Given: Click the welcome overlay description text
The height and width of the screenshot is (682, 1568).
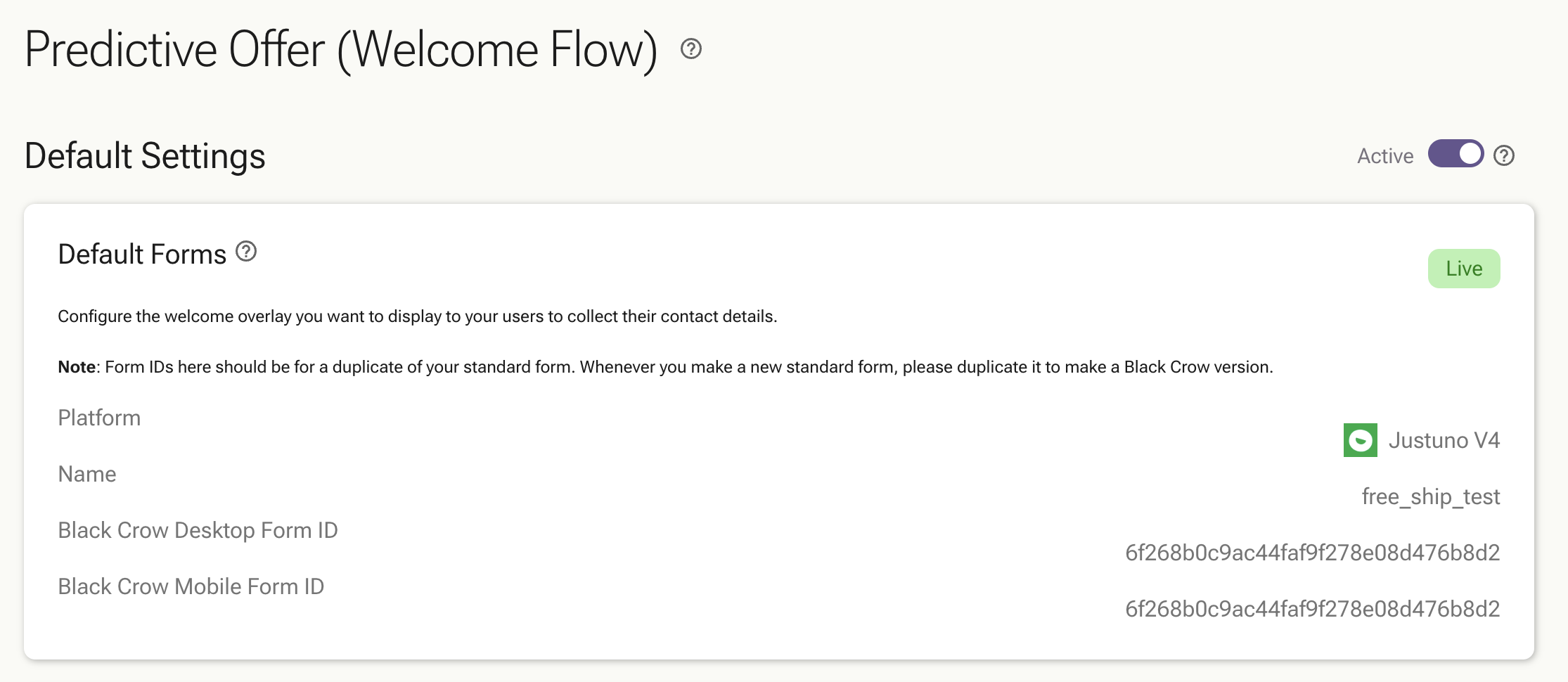Looking at the screenshot, I should point(418,316).
